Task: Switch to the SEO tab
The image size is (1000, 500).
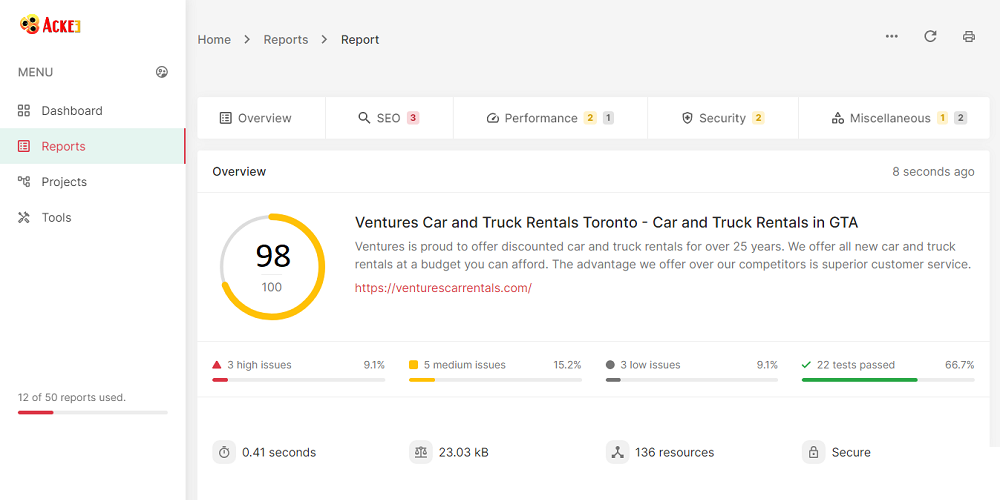Action: [x=388, y=118]
